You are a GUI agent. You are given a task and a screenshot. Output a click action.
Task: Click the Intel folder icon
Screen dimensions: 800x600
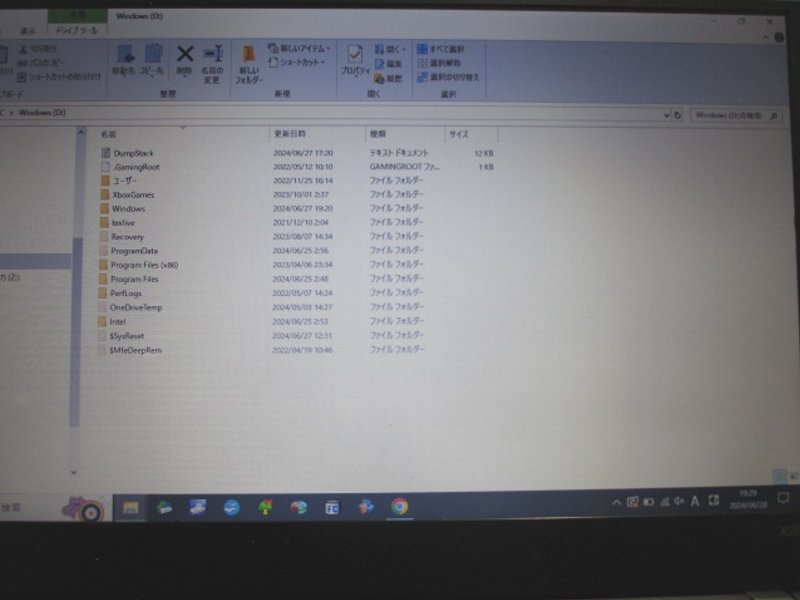click(102, 321)
